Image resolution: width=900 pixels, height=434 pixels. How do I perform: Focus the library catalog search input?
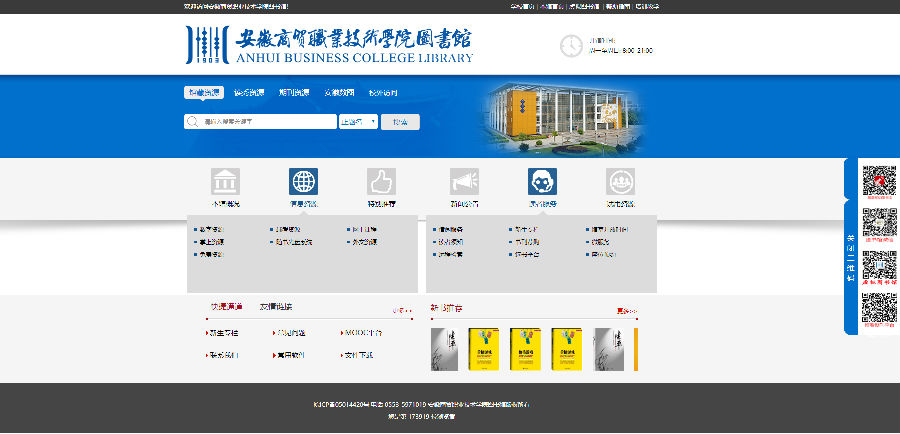click(x=267, y=122)
